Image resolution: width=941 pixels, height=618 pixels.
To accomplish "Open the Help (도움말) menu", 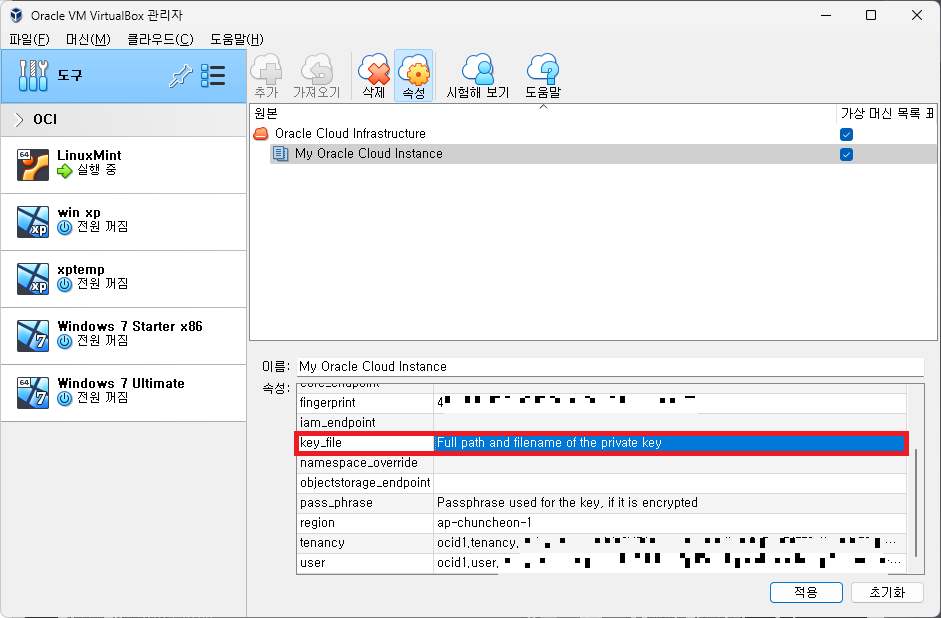I will click(236, 40).
